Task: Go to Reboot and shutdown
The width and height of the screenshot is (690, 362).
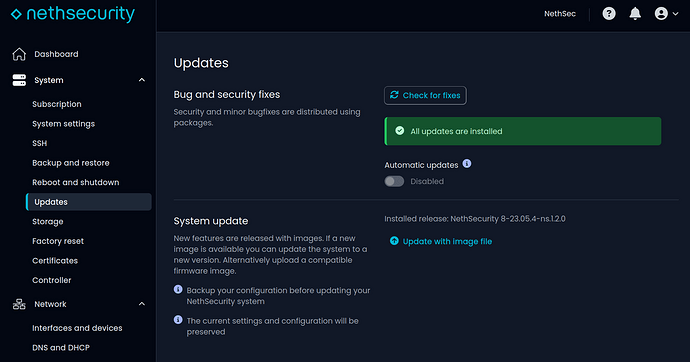Action: 76,183
